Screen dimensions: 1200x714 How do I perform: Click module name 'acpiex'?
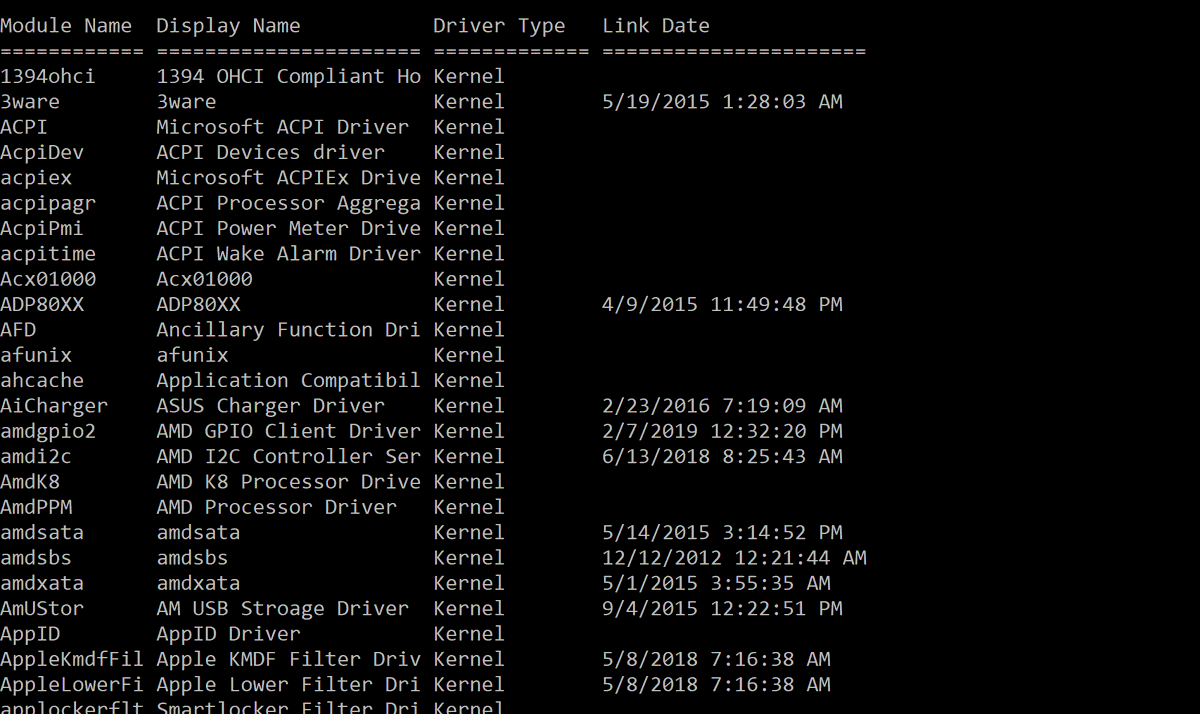tap(36, 178)
